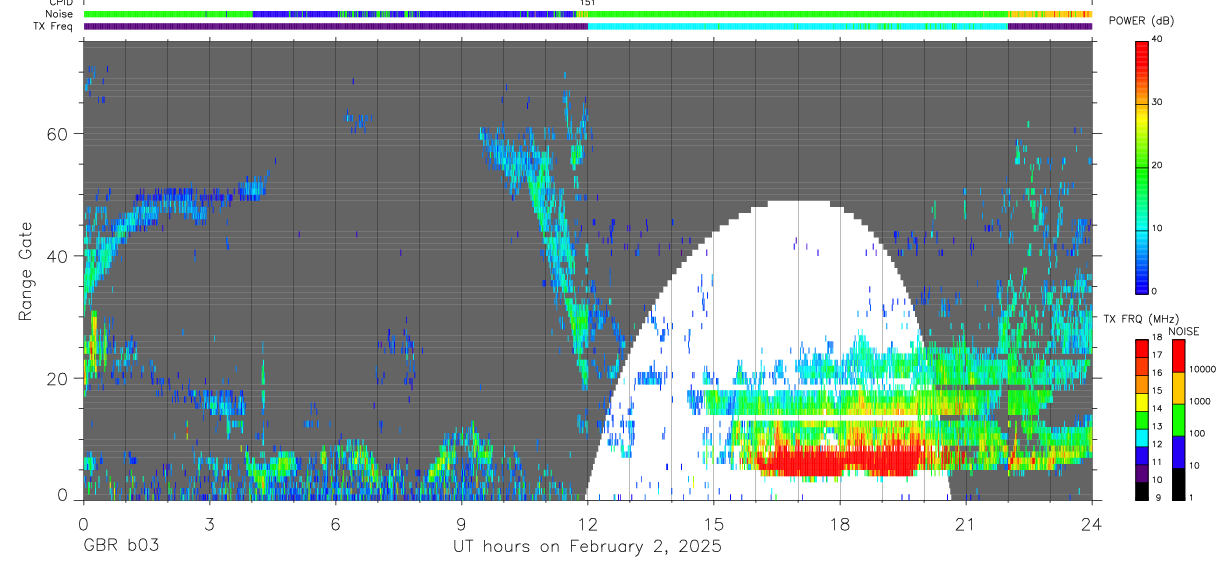Click the GBR b03 radar beam label
The image size is (1228, 567).
(120, 546)
